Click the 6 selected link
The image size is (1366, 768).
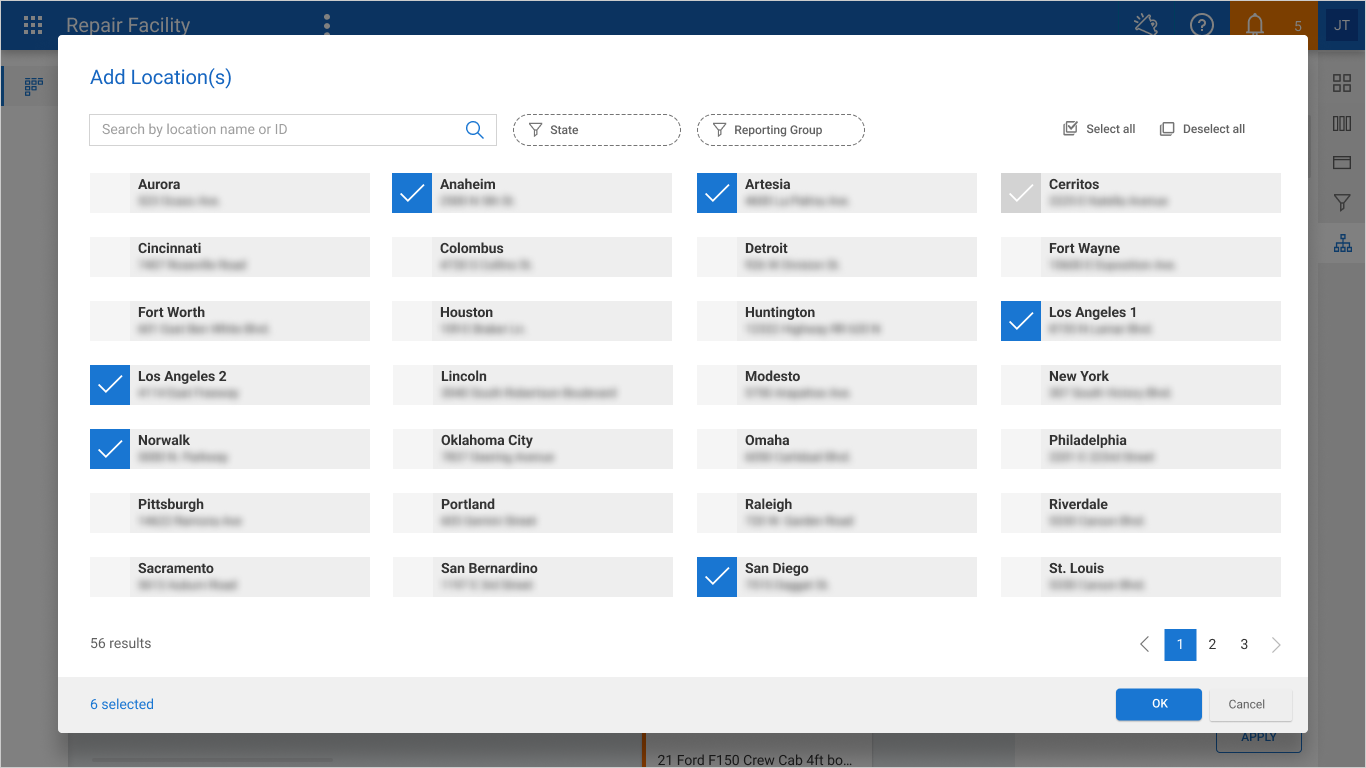tap(122, 704)
